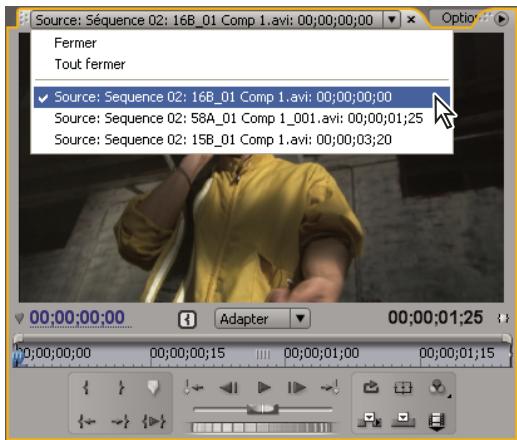This screenshot has width=517, height=440.
Task: Toggle safe margins display
Action: pos(403,387)
